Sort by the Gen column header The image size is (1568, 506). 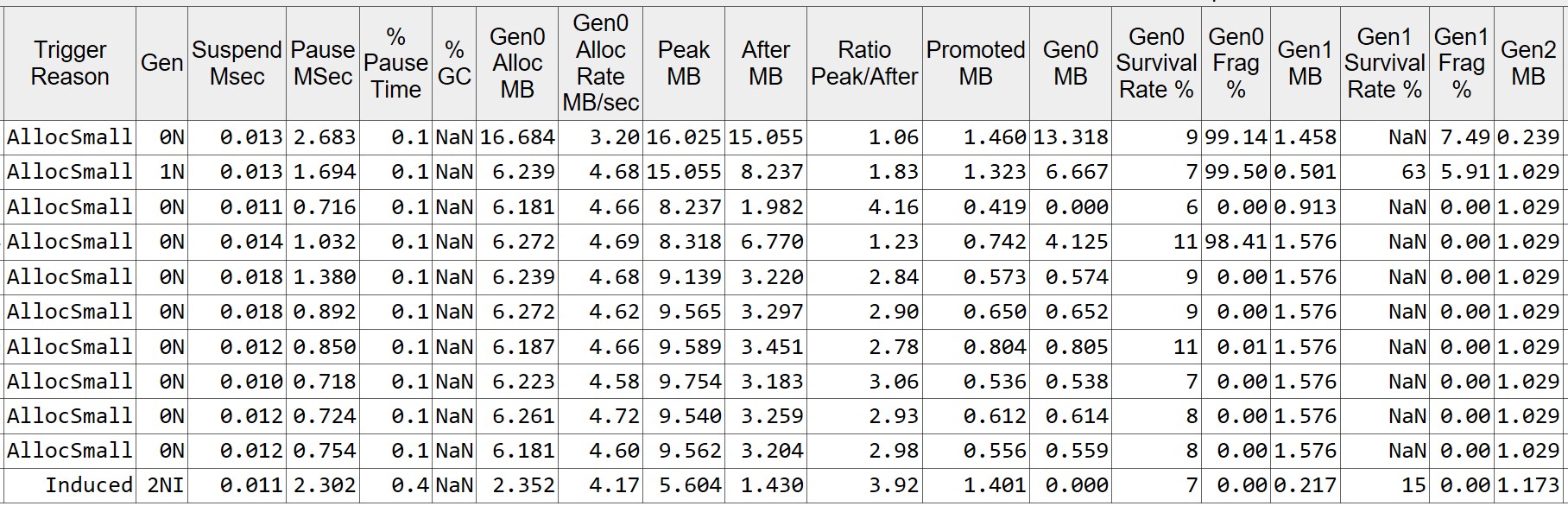(x=162, y=63)
